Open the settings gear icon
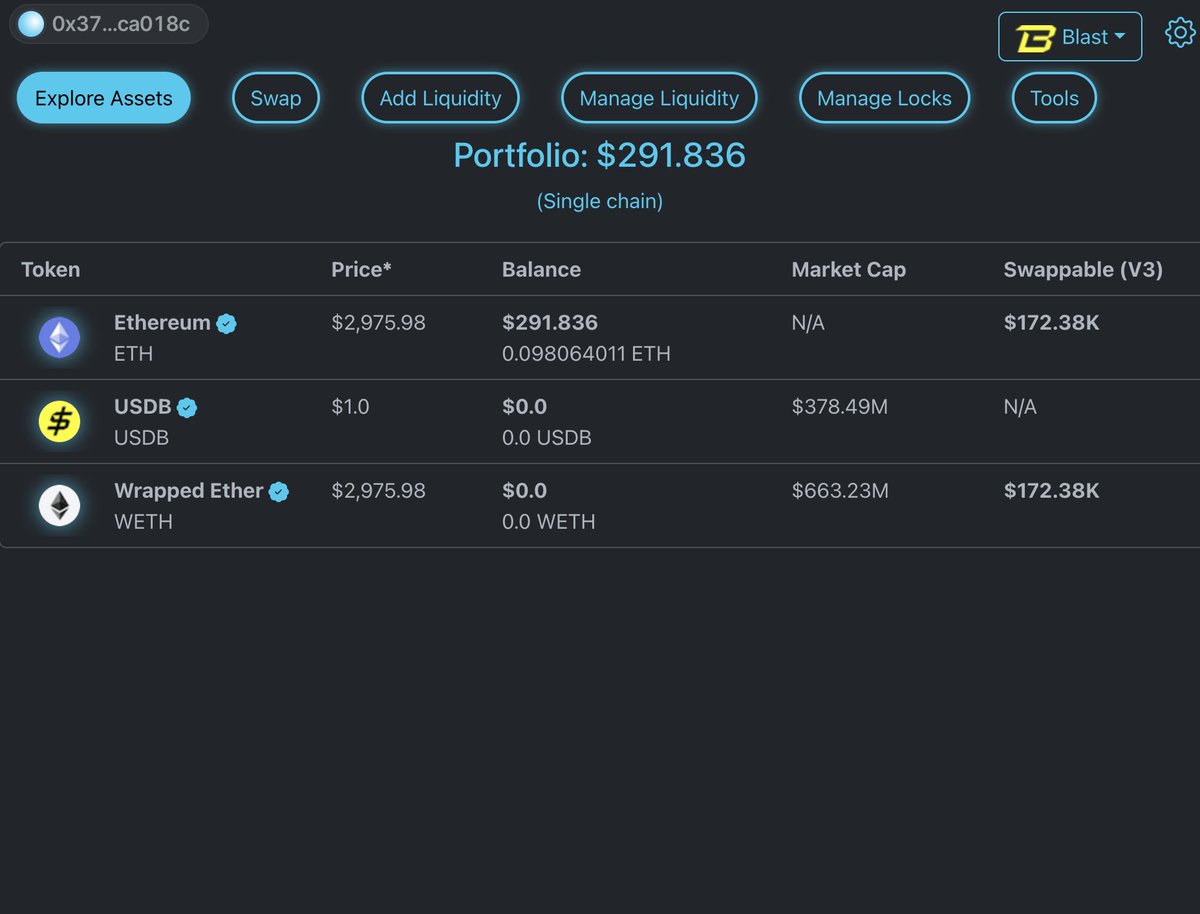1200x914 pixels. 1180,34
